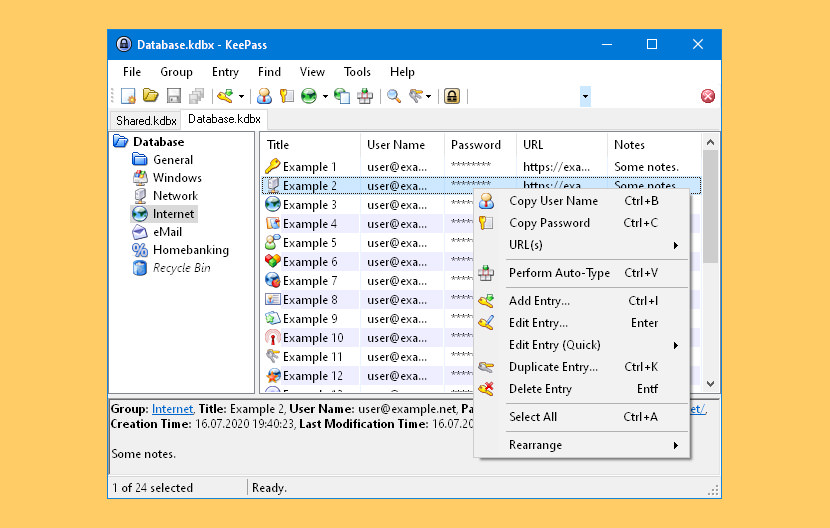Choose Delete Entry in context menu
The height and width of the screenshot is (528, 830).
pos(582,389)
